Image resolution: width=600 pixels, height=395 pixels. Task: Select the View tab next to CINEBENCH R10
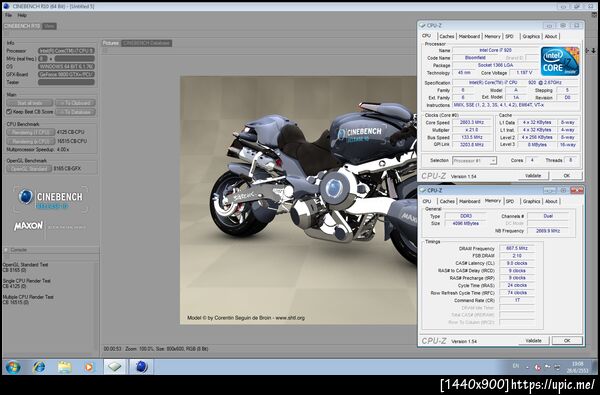tap(49, 26)
